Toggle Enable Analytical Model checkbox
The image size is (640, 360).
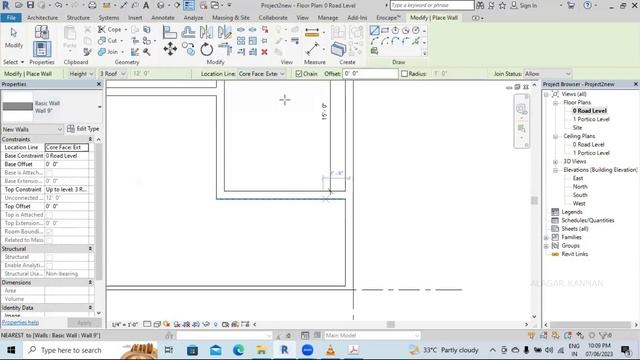pos(49,265)
